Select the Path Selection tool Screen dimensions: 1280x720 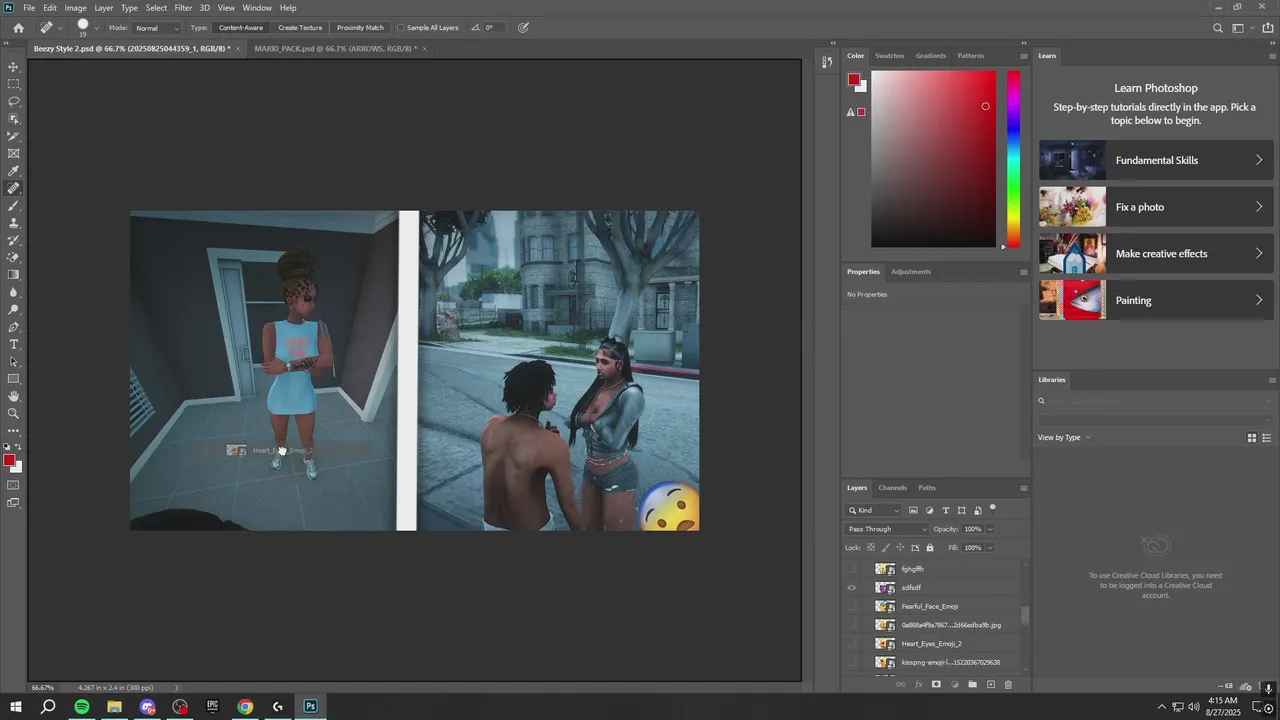(14, 361)
